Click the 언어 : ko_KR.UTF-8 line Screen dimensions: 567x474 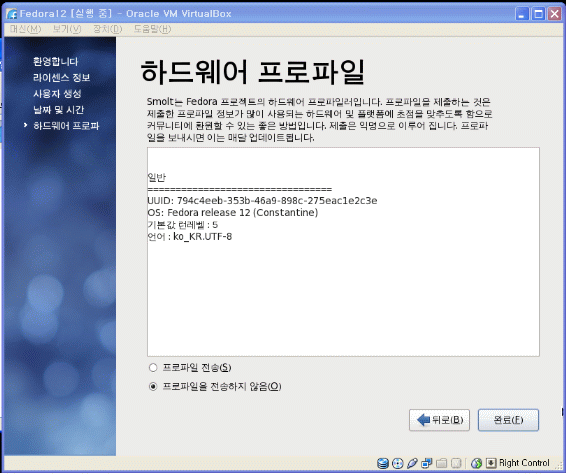click(189, 237)
